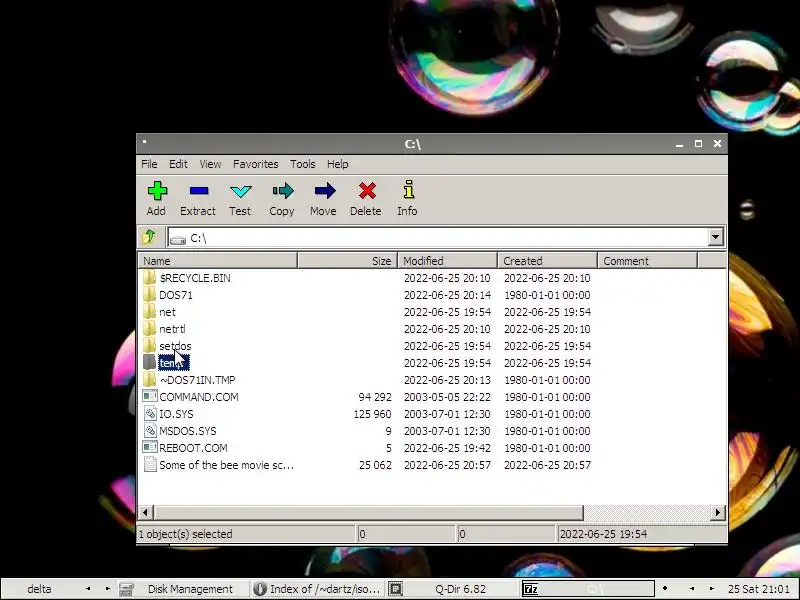
Task: Click the DOS71 folder icon
Action: point(149,295)
